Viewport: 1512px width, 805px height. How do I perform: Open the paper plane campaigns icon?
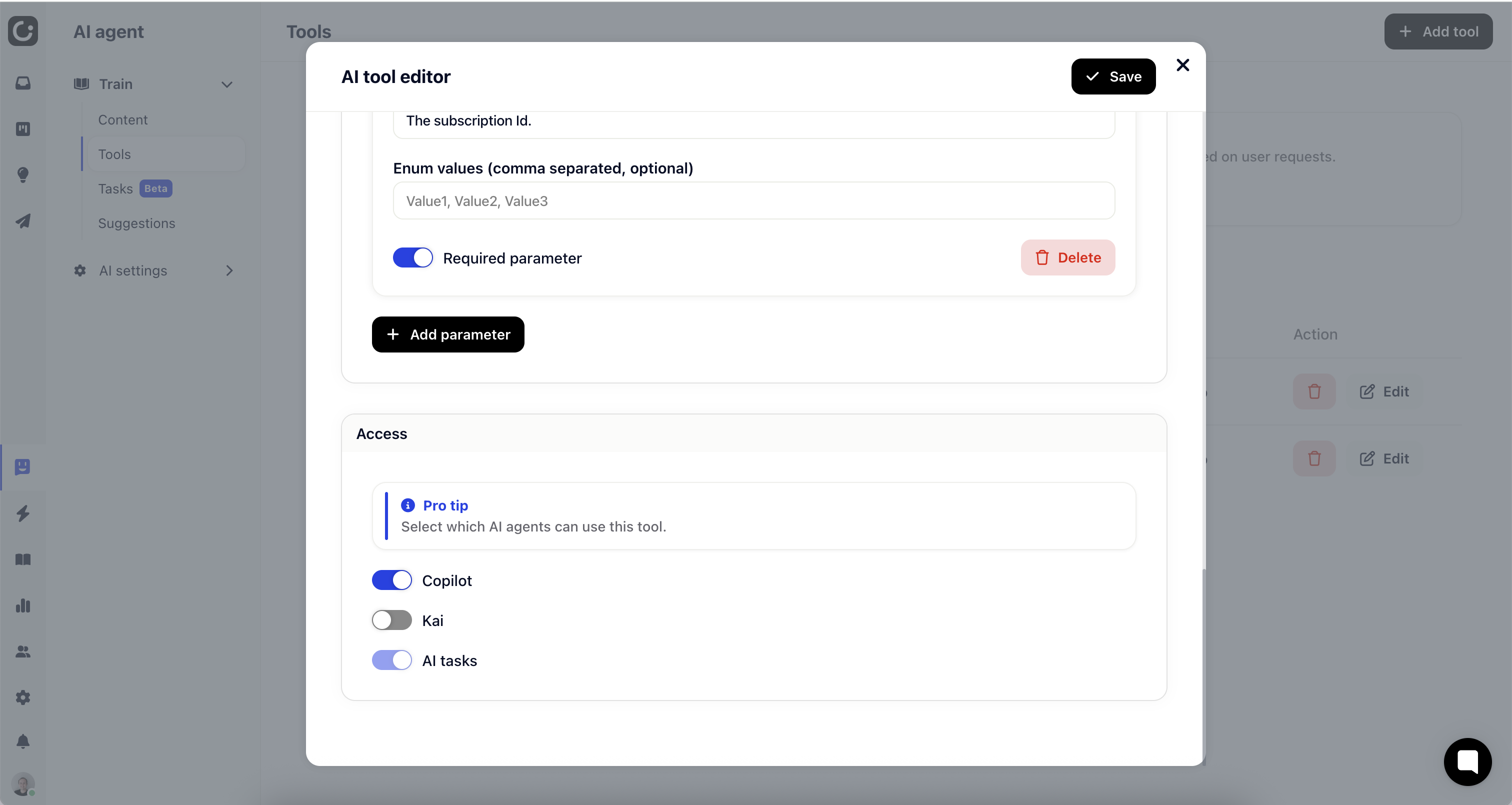coord(23,221)
